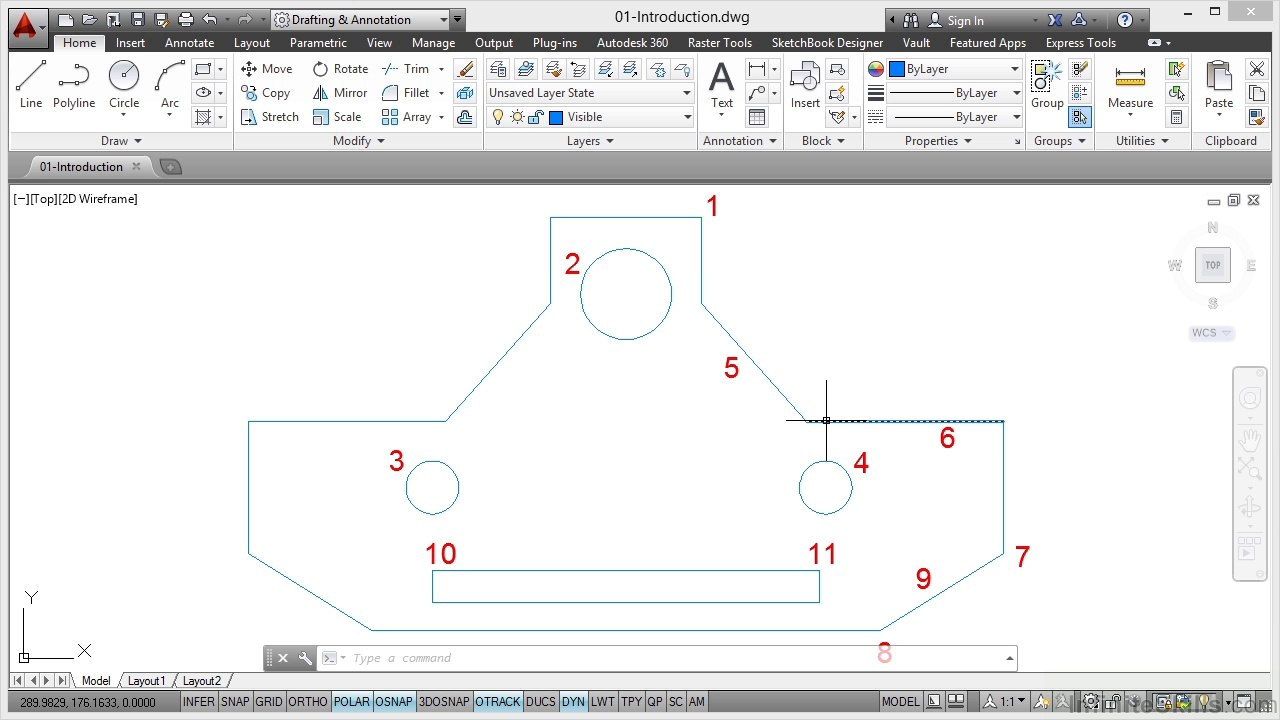
Task: Switch to the Insert ribbon tab
Action: pos(130,43)
